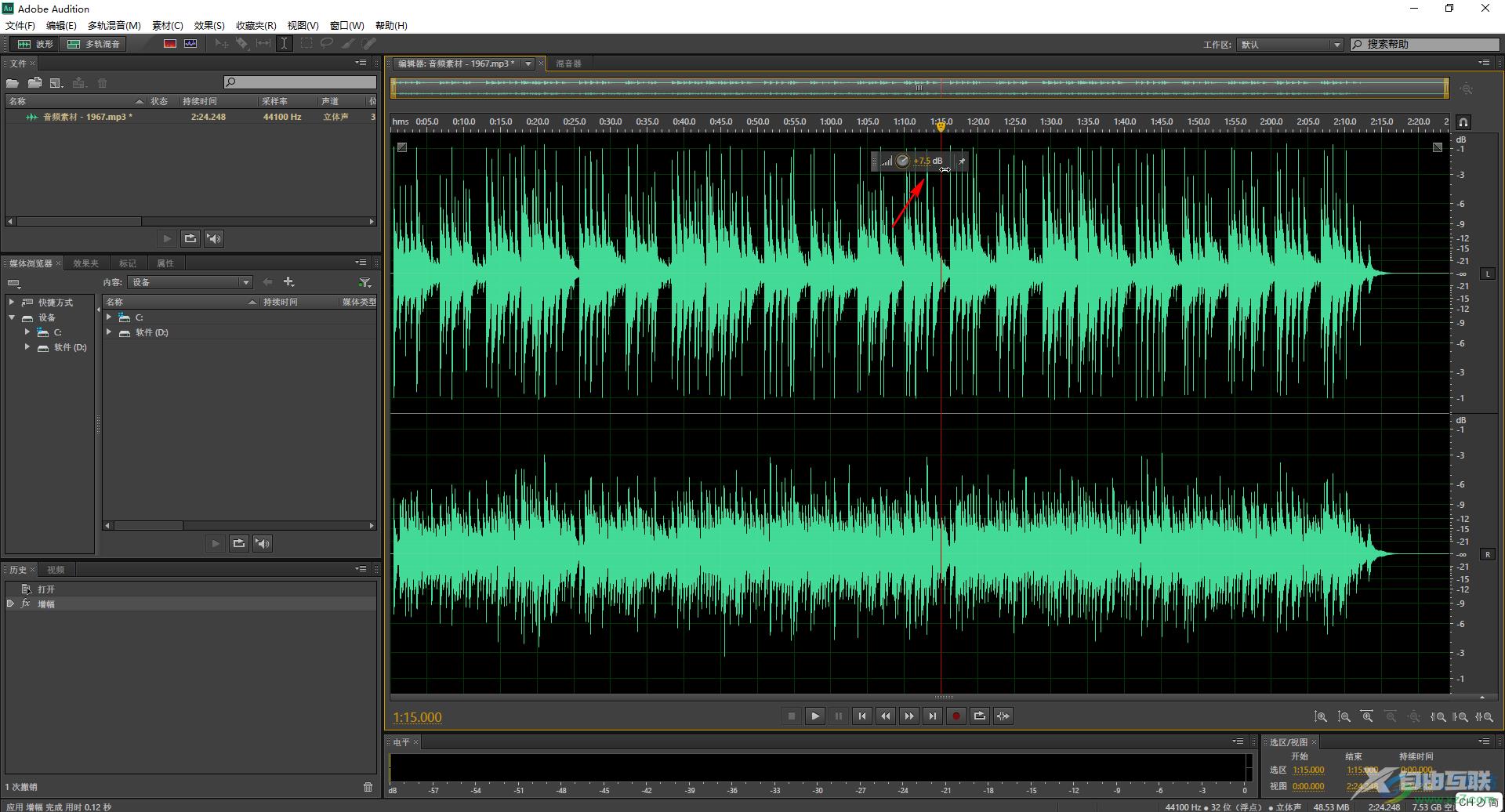Select the Marquee Selection tool
This screenshot has width=1505, height=812.
tap(306, 44)
